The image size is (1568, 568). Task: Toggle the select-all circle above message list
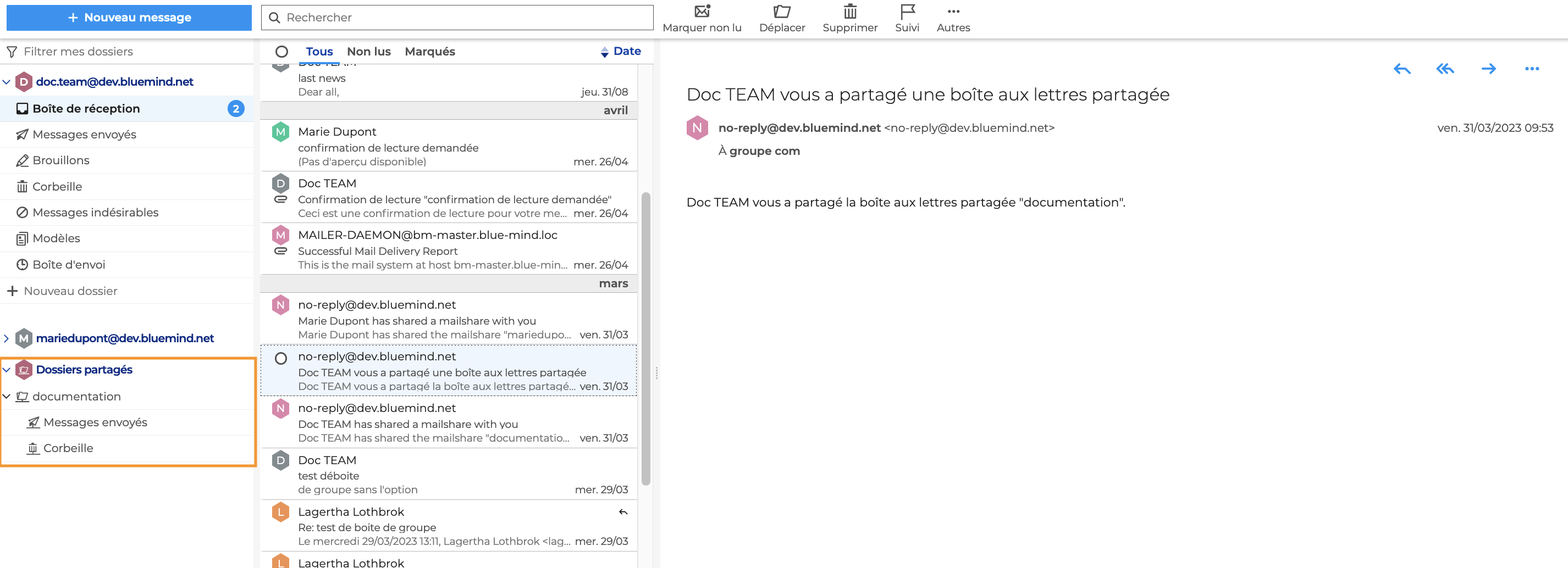[x=281, y=52]
